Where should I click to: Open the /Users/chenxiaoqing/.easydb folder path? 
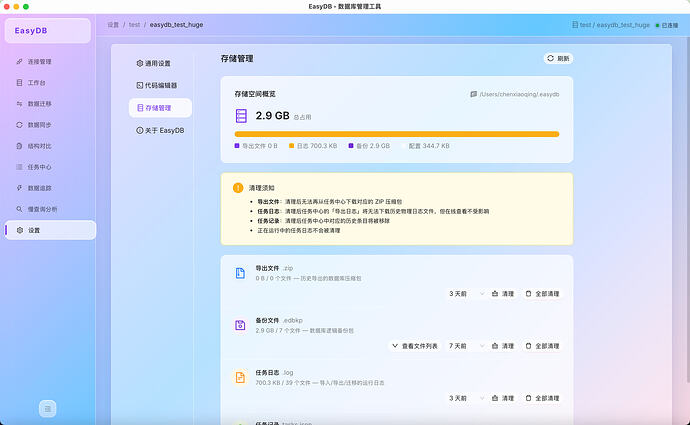(x=515, y=94)
